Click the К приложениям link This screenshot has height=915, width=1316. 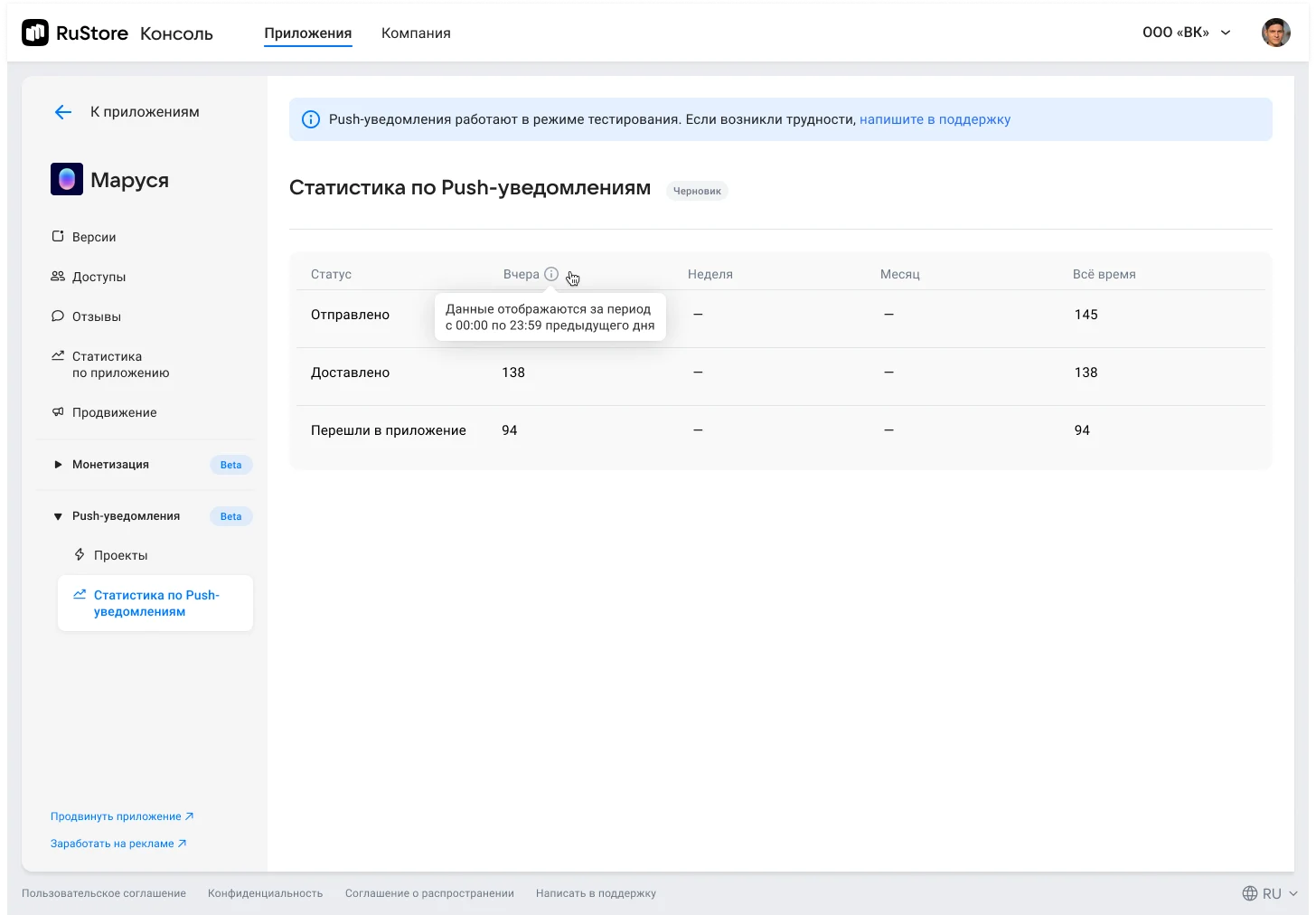click(x=145, y=112)
